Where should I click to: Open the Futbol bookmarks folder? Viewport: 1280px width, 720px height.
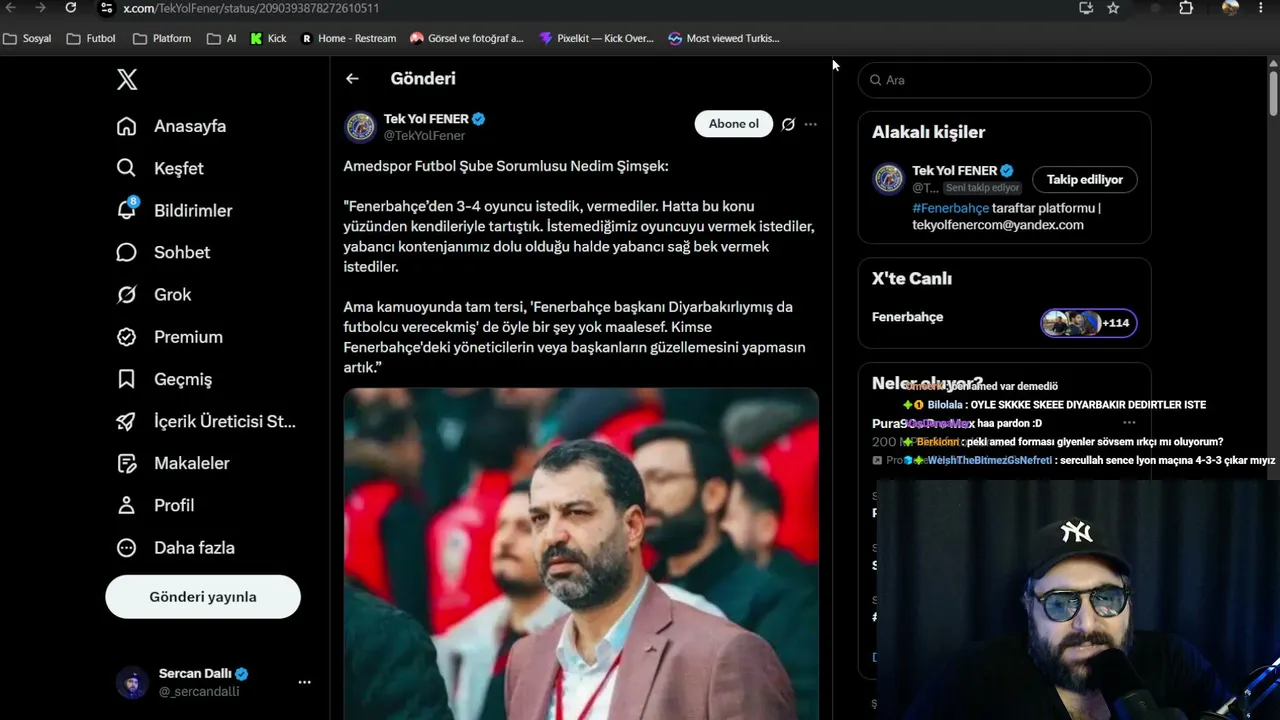coord(91,39)
